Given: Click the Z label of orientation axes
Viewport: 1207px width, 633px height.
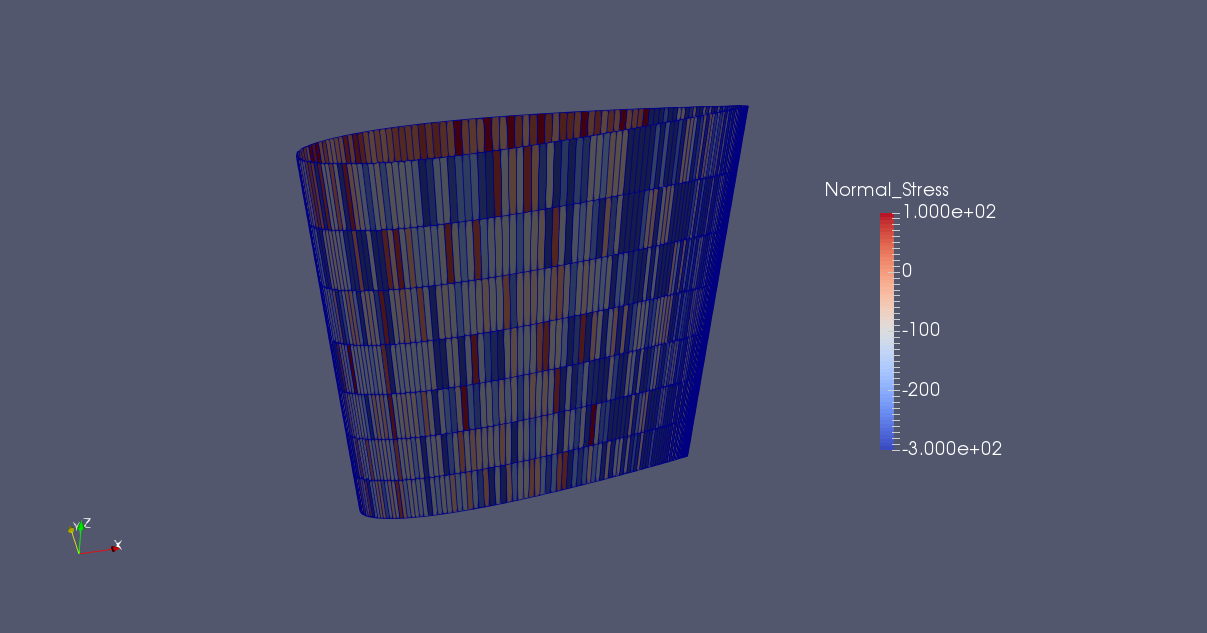Looking at the screenshot, I should pos(88,522).
